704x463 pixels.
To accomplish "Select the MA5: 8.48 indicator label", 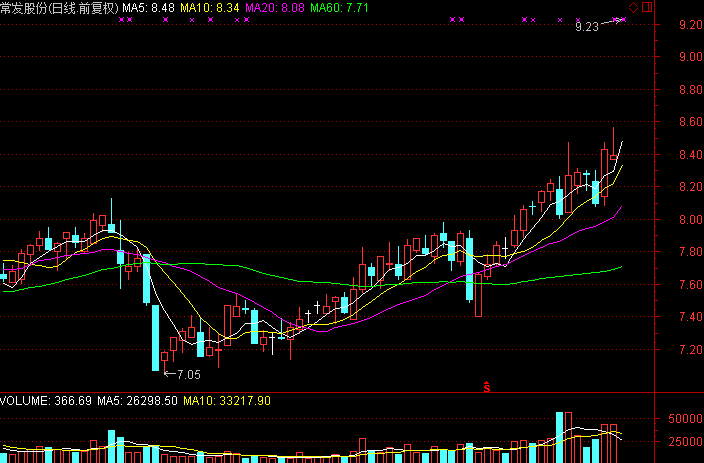I will coord(149,8).
